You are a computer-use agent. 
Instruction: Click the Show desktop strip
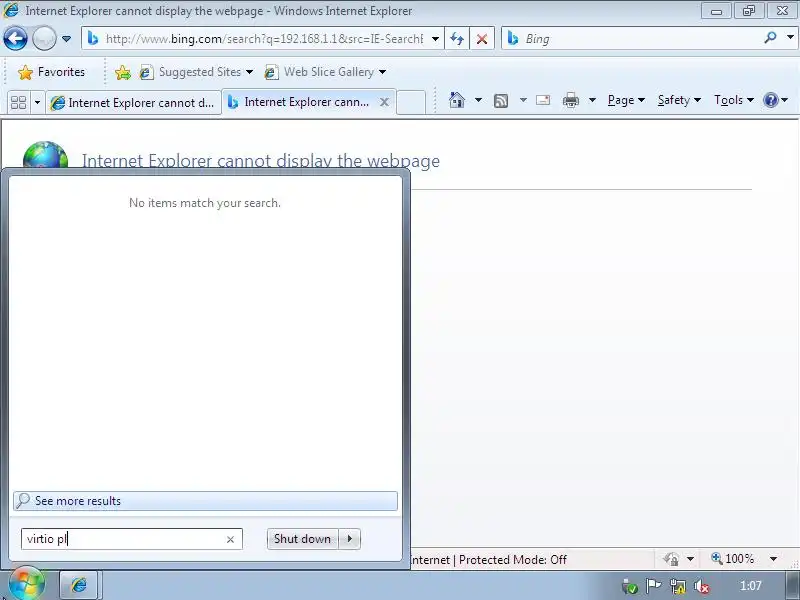tap(793, 585)
